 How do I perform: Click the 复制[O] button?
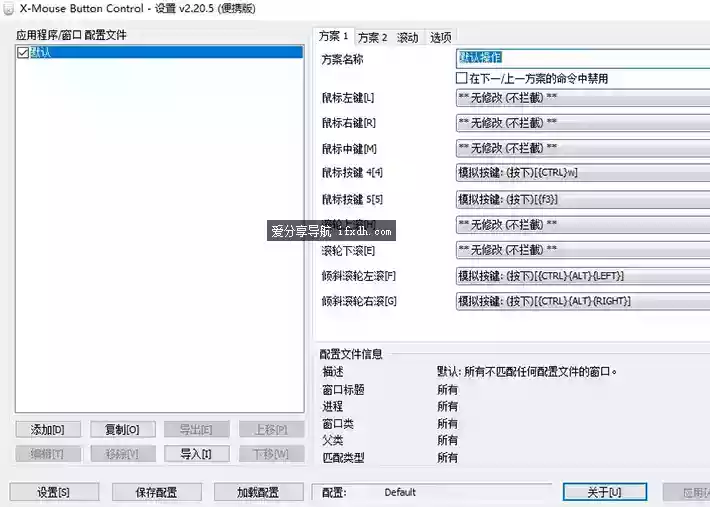pos(123,430)
